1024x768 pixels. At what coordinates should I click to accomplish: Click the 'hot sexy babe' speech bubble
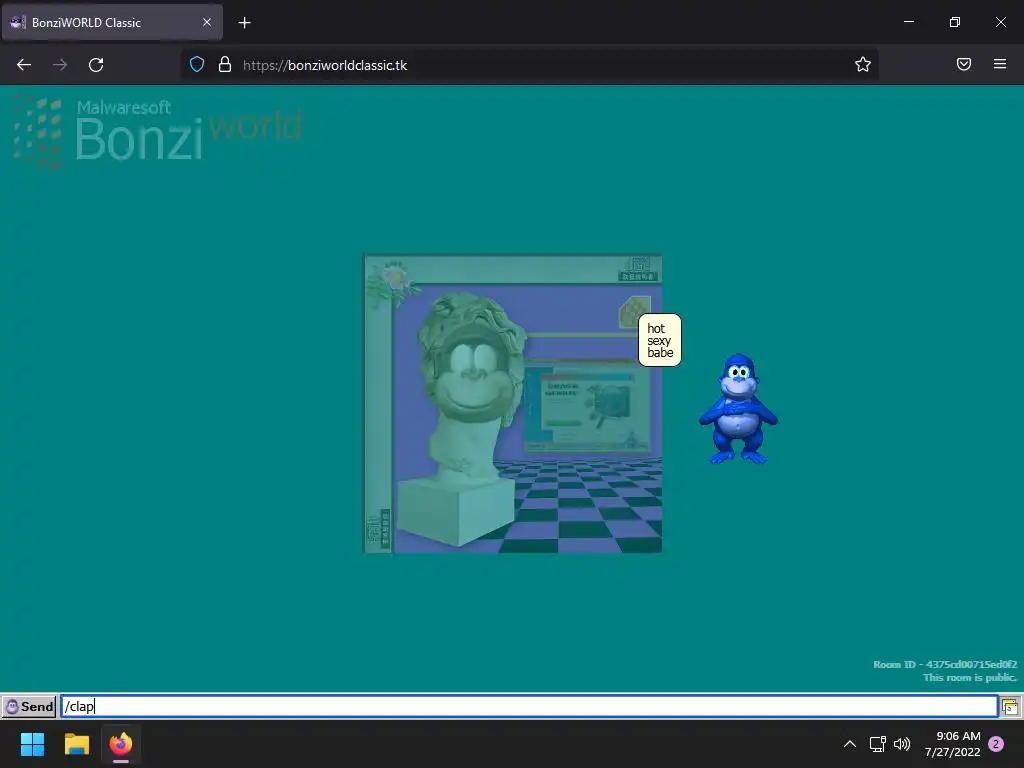coord(660,340)
